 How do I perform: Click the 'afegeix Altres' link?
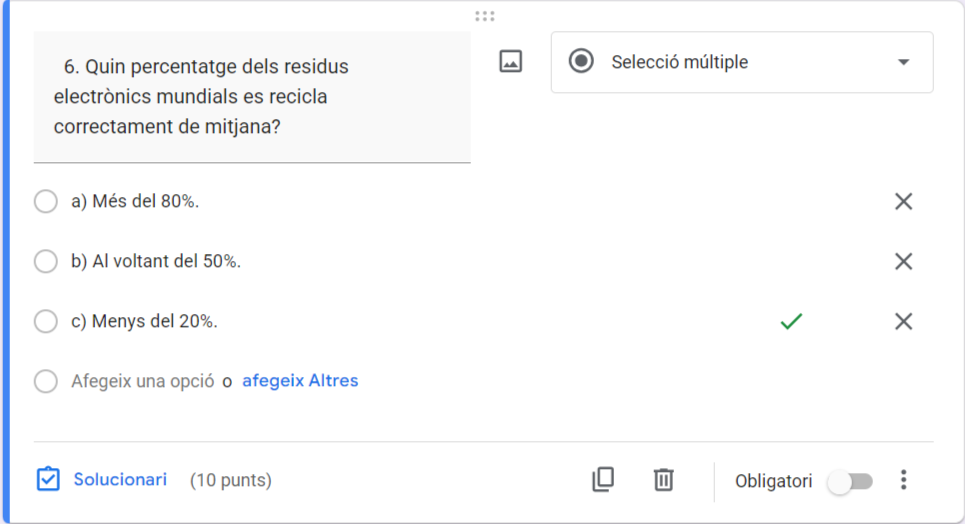click(300, 381)
